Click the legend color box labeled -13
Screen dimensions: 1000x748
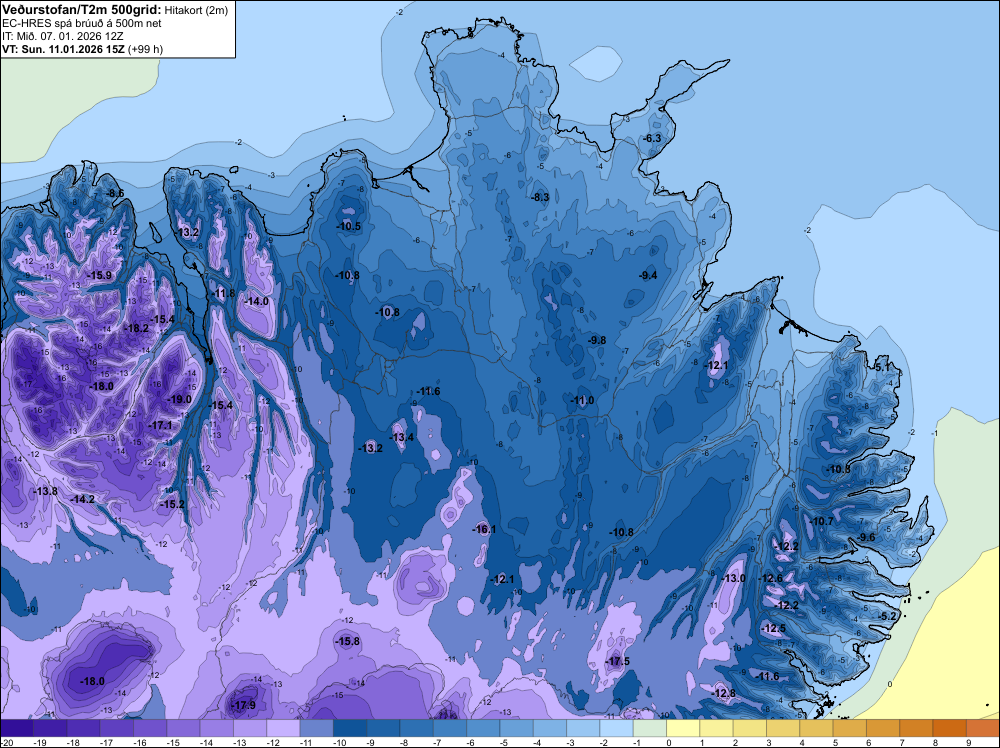250,728
